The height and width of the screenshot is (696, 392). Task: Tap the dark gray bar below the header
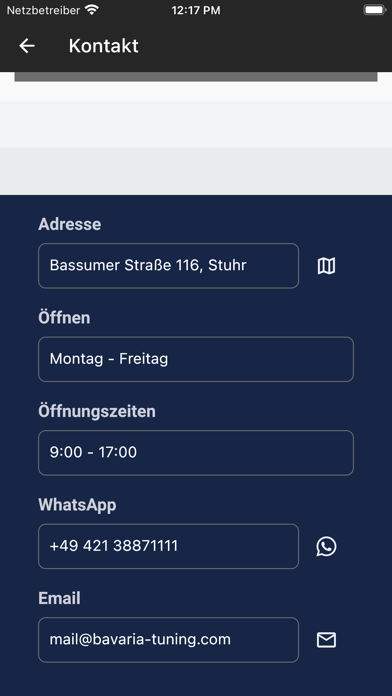click(196, 77)
